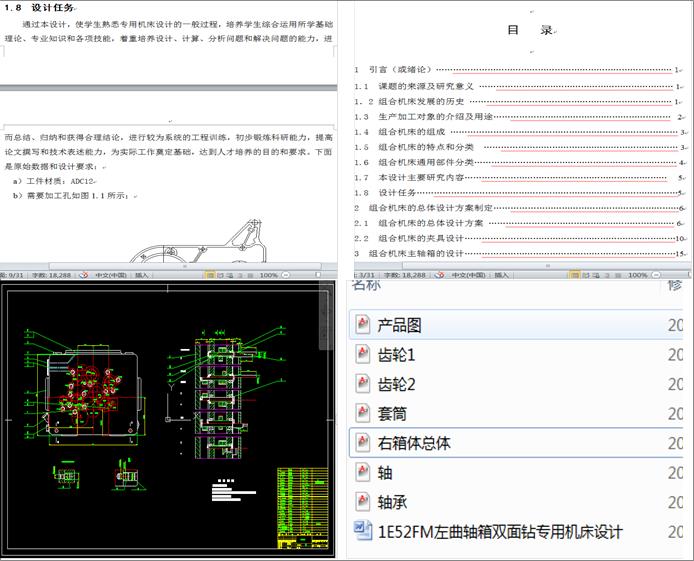Click the 100% zoom level in table of contents window
Viewport: 694px width, 561px height.
(x=638, y=275)
